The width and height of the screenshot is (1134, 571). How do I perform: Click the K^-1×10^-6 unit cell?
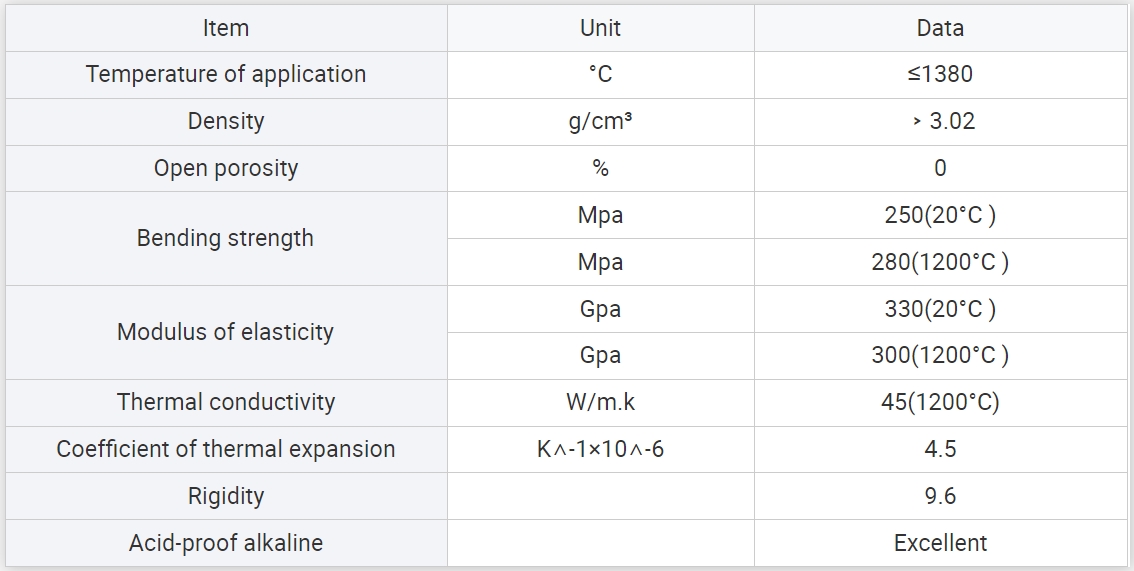(x=600, y=450)
